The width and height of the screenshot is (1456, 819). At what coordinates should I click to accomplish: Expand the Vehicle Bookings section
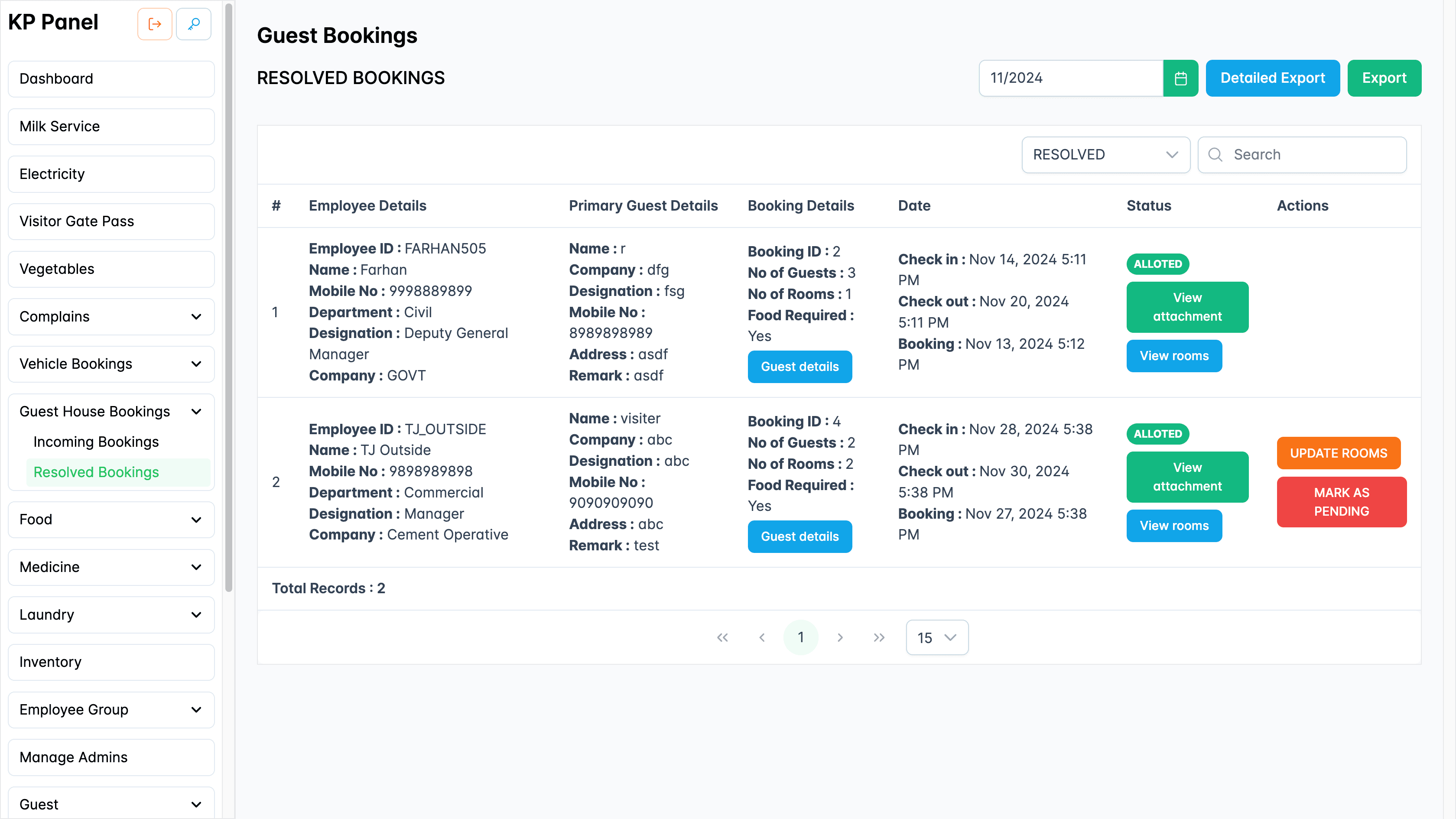point(111,364)
